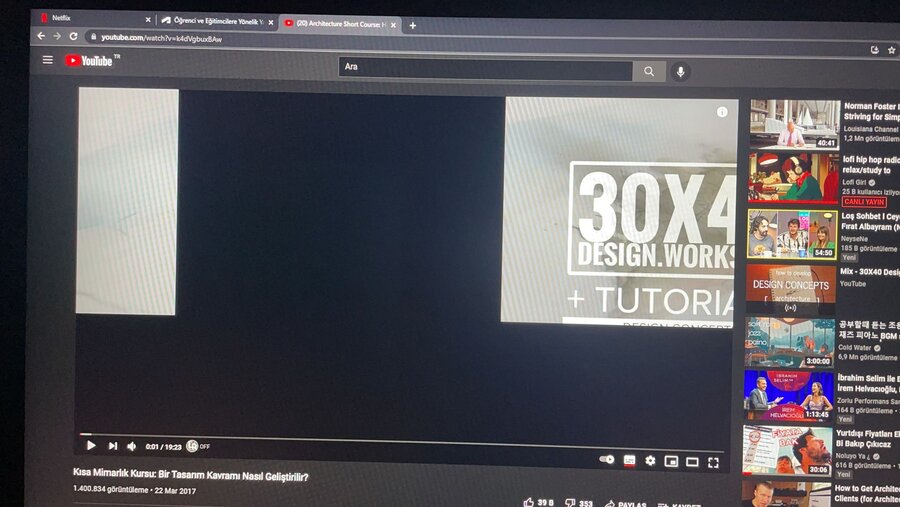Click the 1.400.834 görüntüleme view count
This screenshot has width=900, height=507.
pyautogui.click(x=110, y=489)
